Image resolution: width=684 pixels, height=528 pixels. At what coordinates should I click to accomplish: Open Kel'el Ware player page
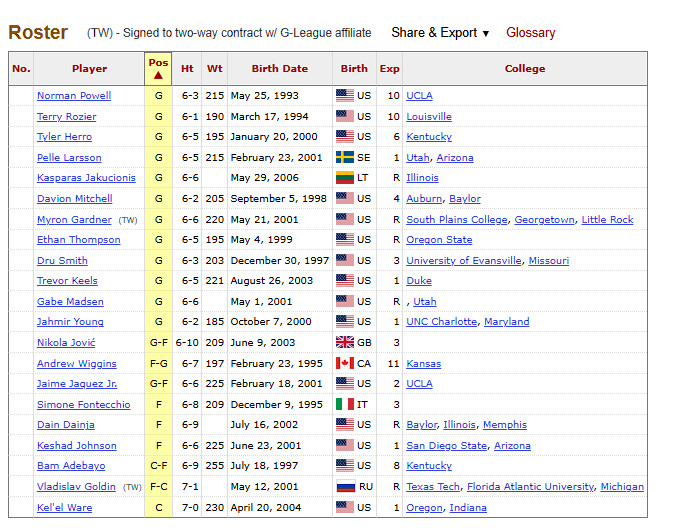tap(65, 507)
